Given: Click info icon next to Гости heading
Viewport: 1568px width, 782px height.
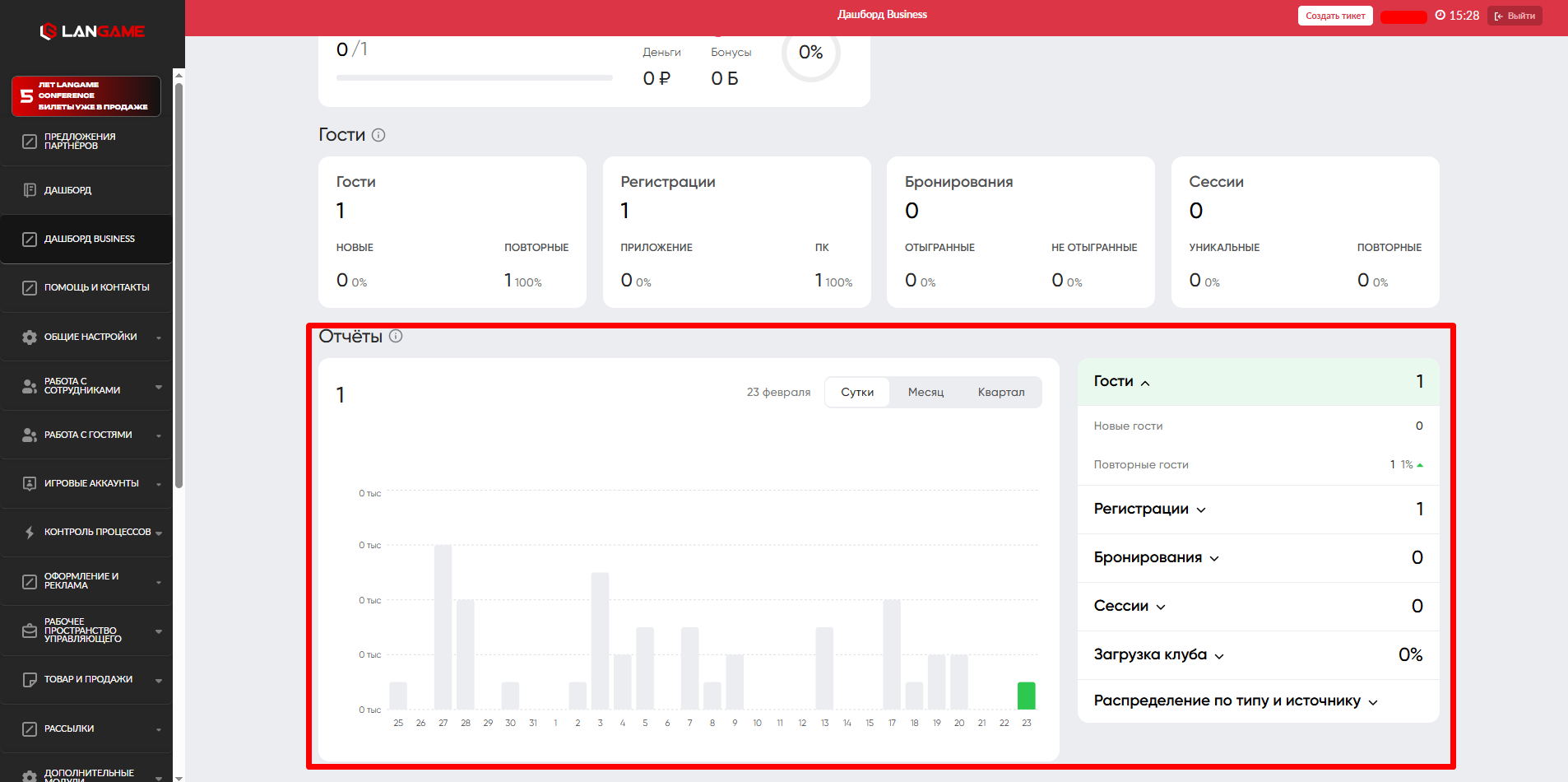Looking at the screenshot, I should 378,135.
